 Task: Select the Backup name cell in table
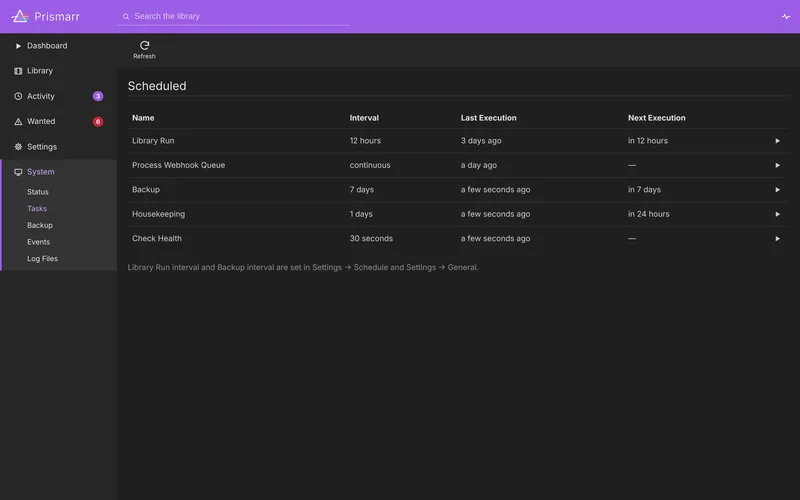click(x=146, y=190)
